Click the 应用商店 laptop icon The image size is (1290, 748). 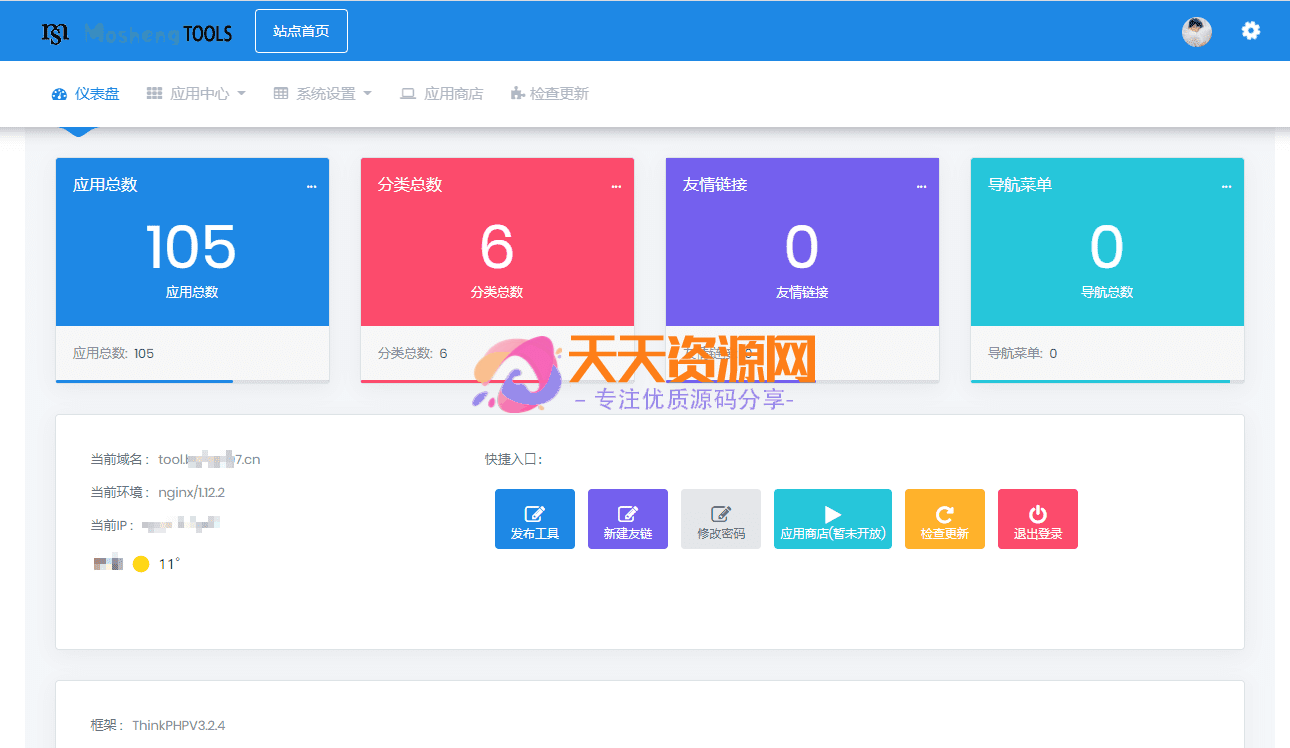point(408,94)
